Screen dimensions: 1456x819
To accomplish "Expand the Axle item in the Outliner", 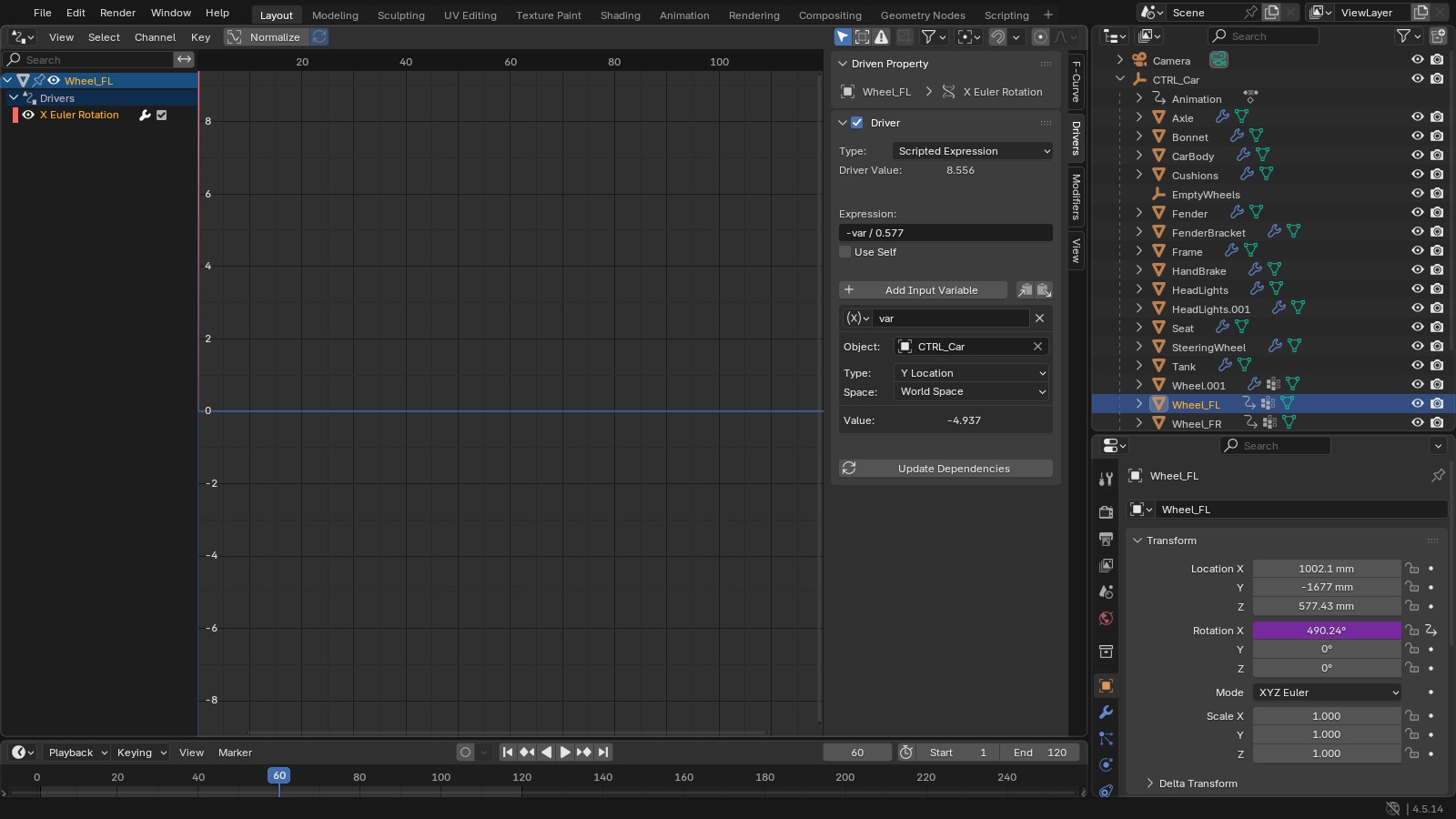I will (x=1138, y=117).
